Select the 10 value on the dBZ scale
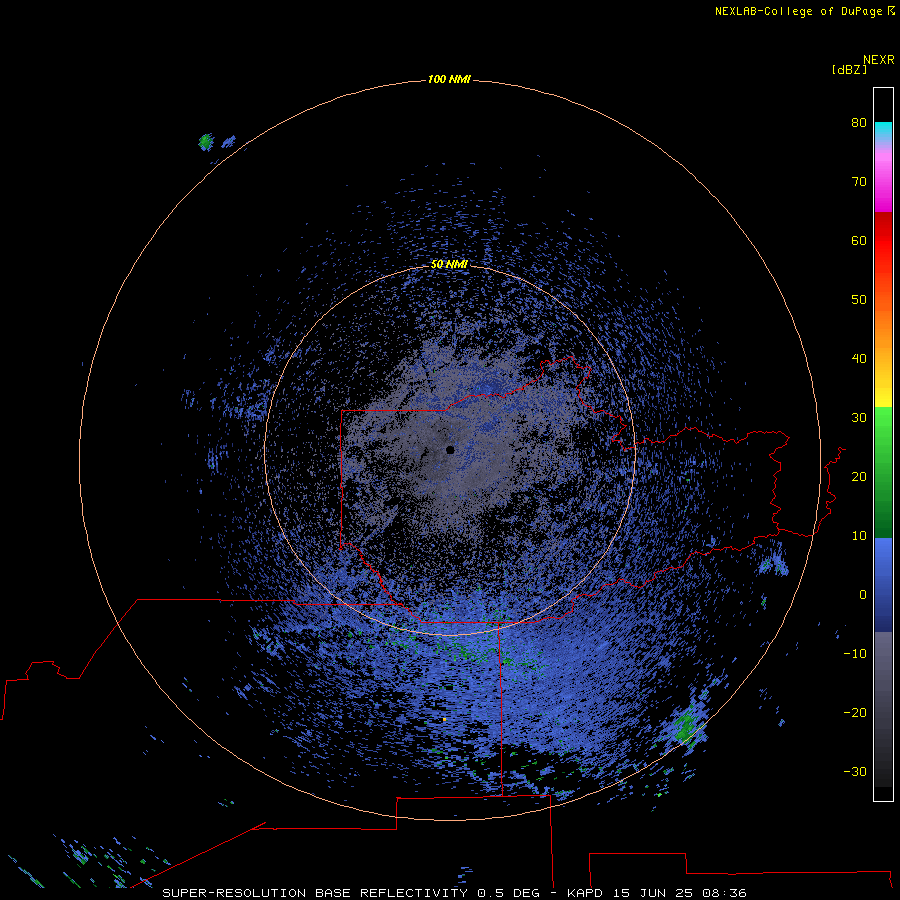Image resolution: width=900 pixels, height=900 pixels. click(859, 536)
